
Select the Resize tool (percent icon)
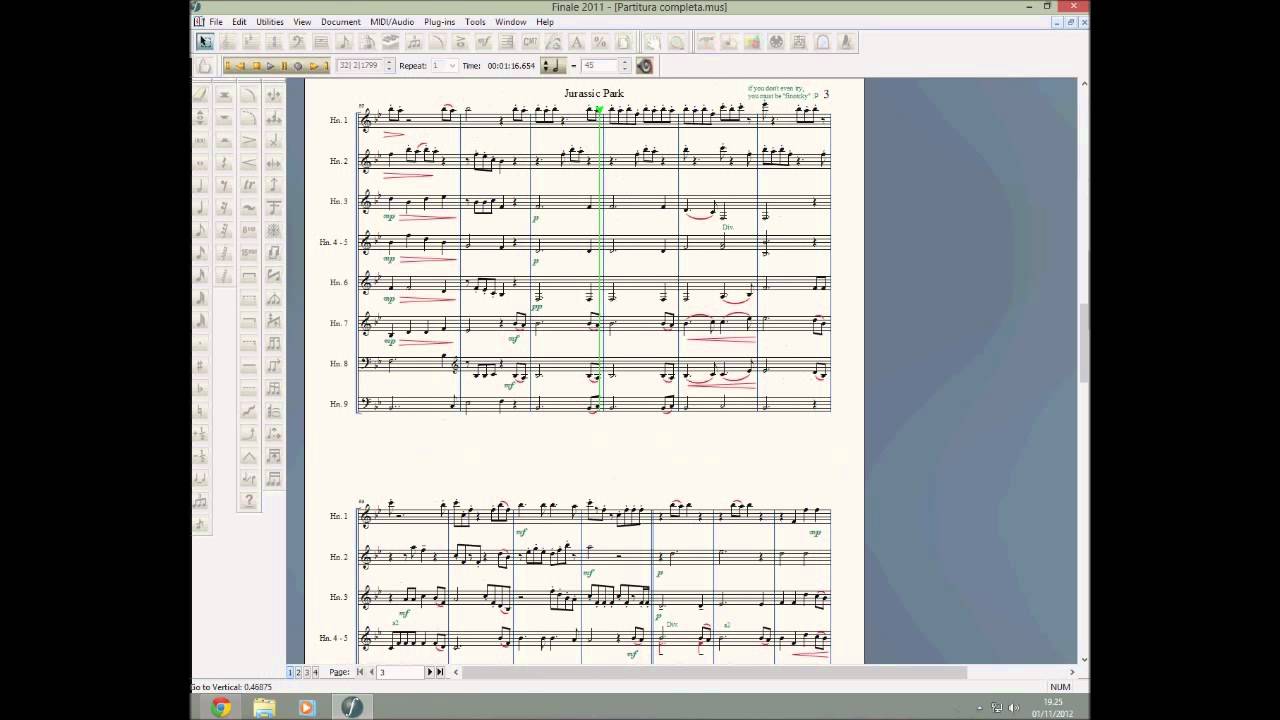(x=600, y=42)
